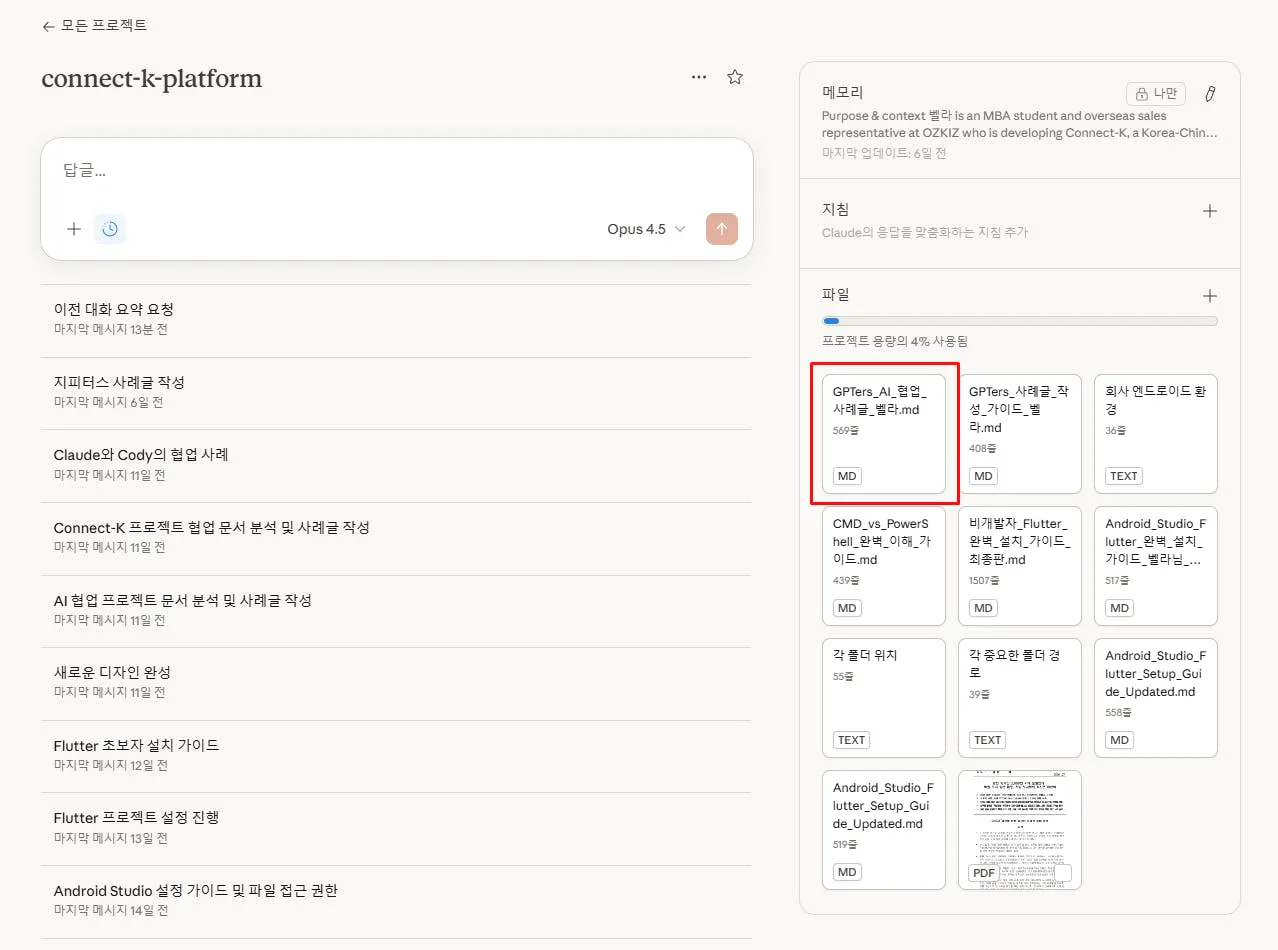This screenshot has width=1278, height=950.
Task: Click the project capacity usage progress bar
Action: click(x=1019, y=321)
